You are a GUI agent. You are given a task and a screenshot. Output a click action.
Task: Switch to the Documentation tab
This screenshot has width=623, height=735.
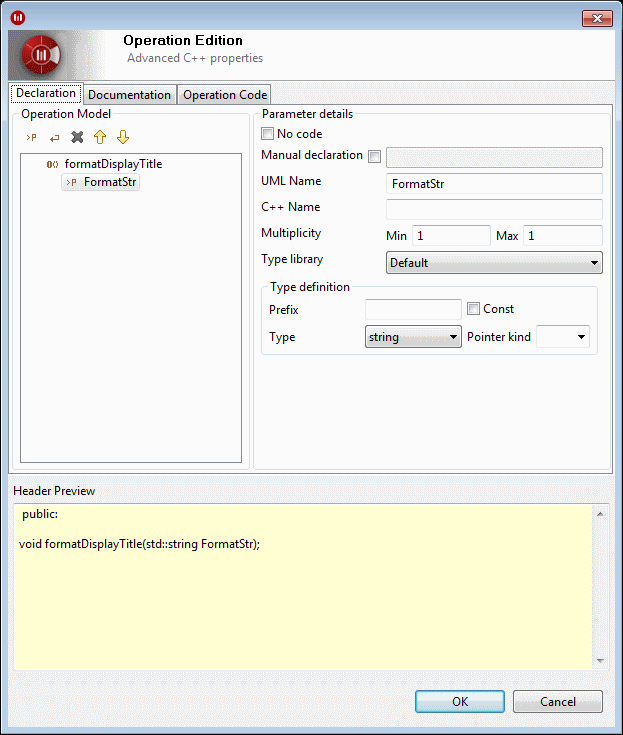tap(129, 95)
